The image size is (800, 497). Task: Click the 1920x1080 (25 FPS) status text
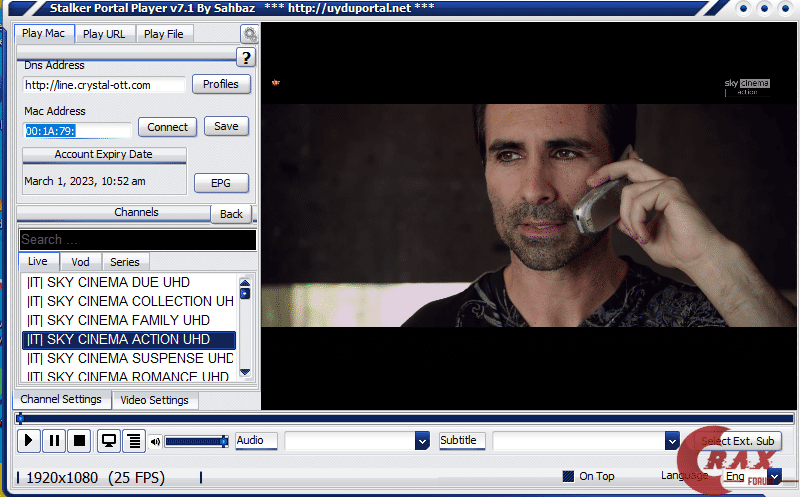(x=95, y=478)
